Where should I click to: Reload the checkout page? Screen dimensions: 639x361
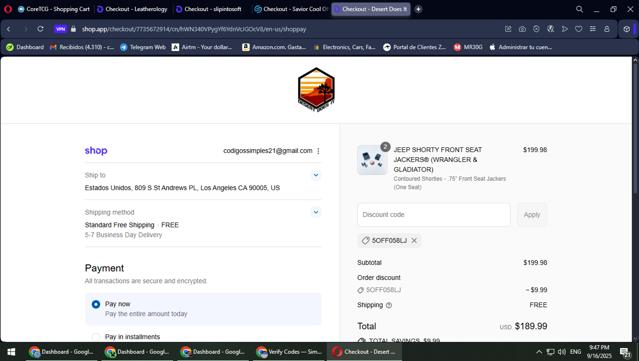coord(40,29)
